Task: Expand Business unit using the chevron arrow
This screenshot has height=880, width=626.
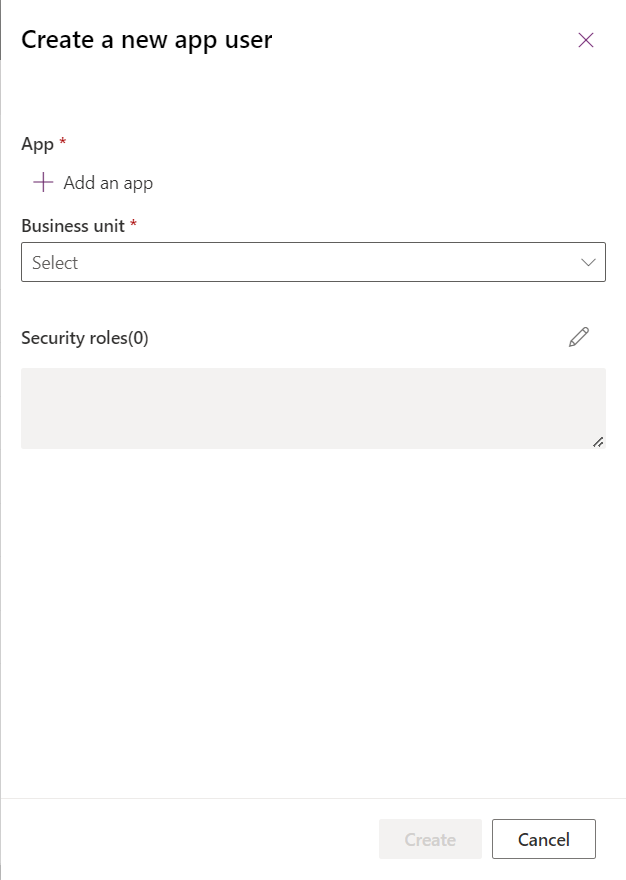Action: point(588,262)
